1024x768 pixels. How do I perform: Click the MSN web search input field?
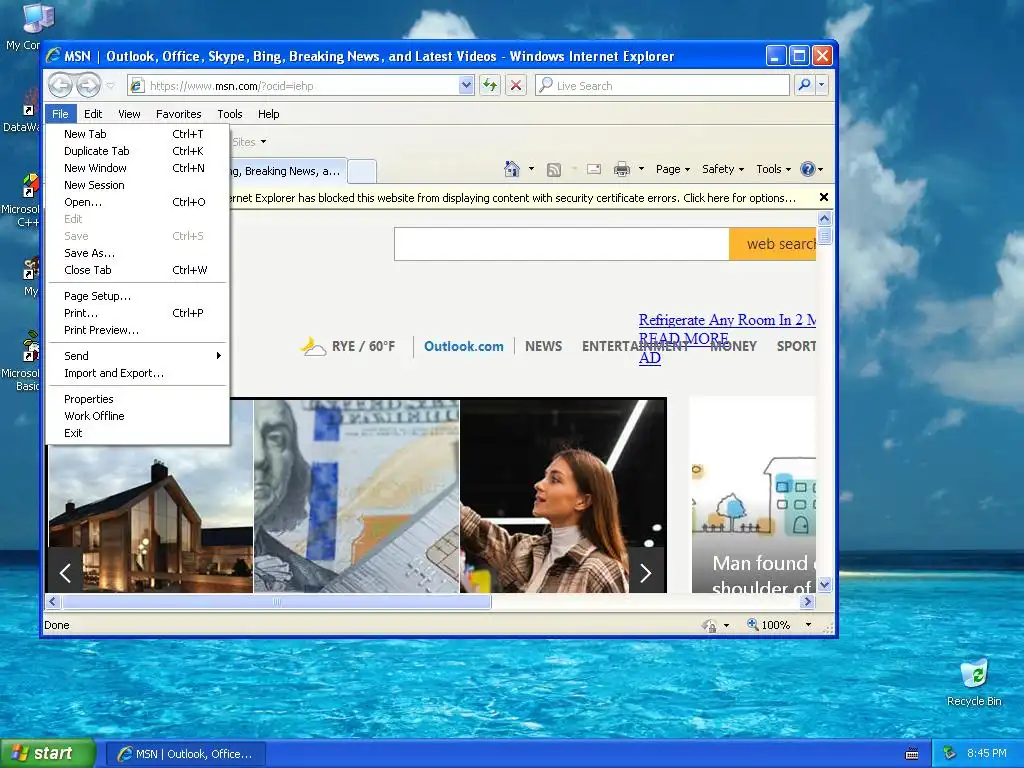(562, 244)
